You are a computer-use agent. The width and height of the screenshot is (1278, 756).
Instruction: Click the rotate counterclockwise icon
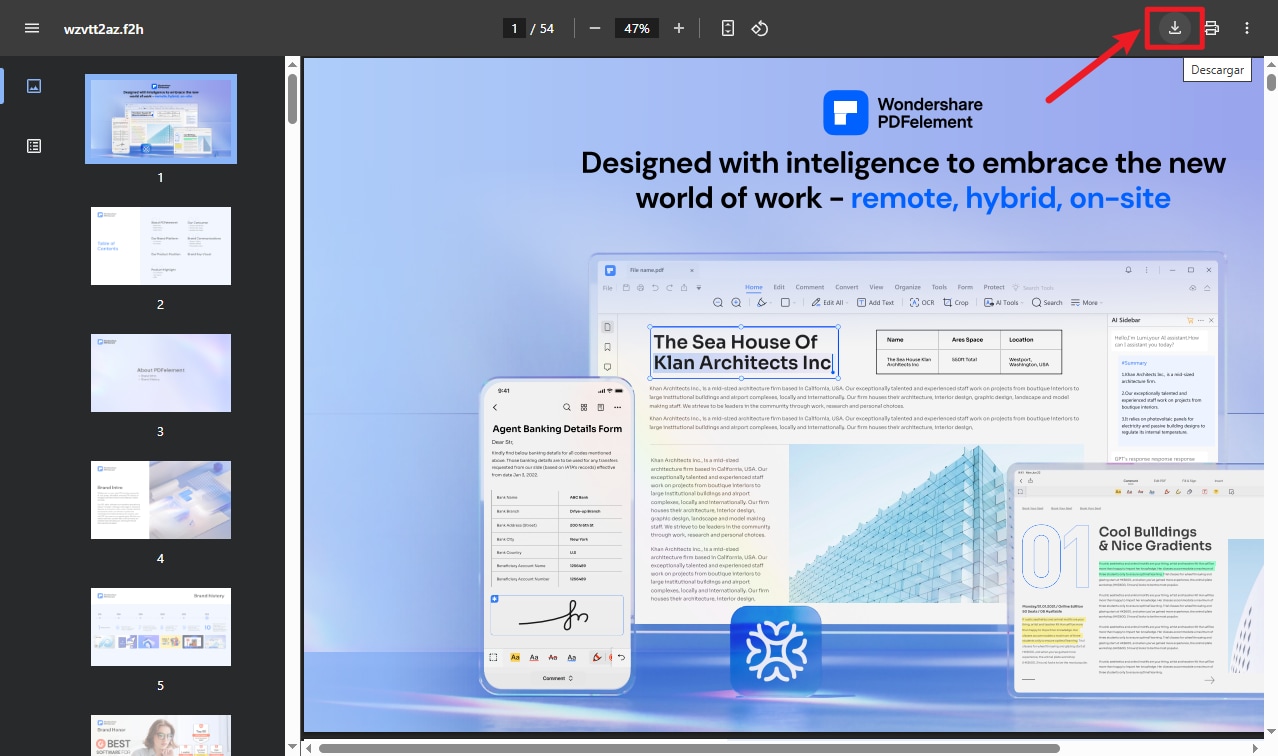[x=760, y=28]
